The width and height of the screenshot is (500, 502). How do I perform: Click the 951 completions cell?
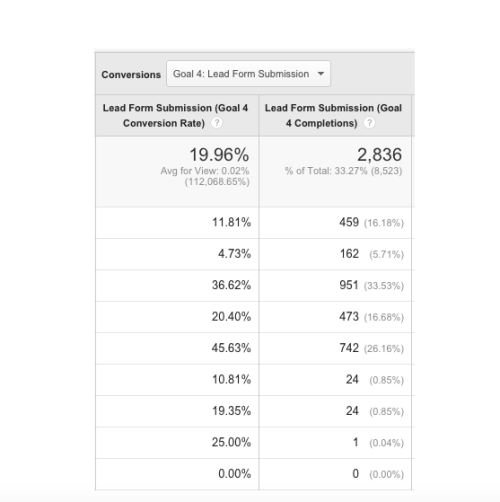(349, 285)
